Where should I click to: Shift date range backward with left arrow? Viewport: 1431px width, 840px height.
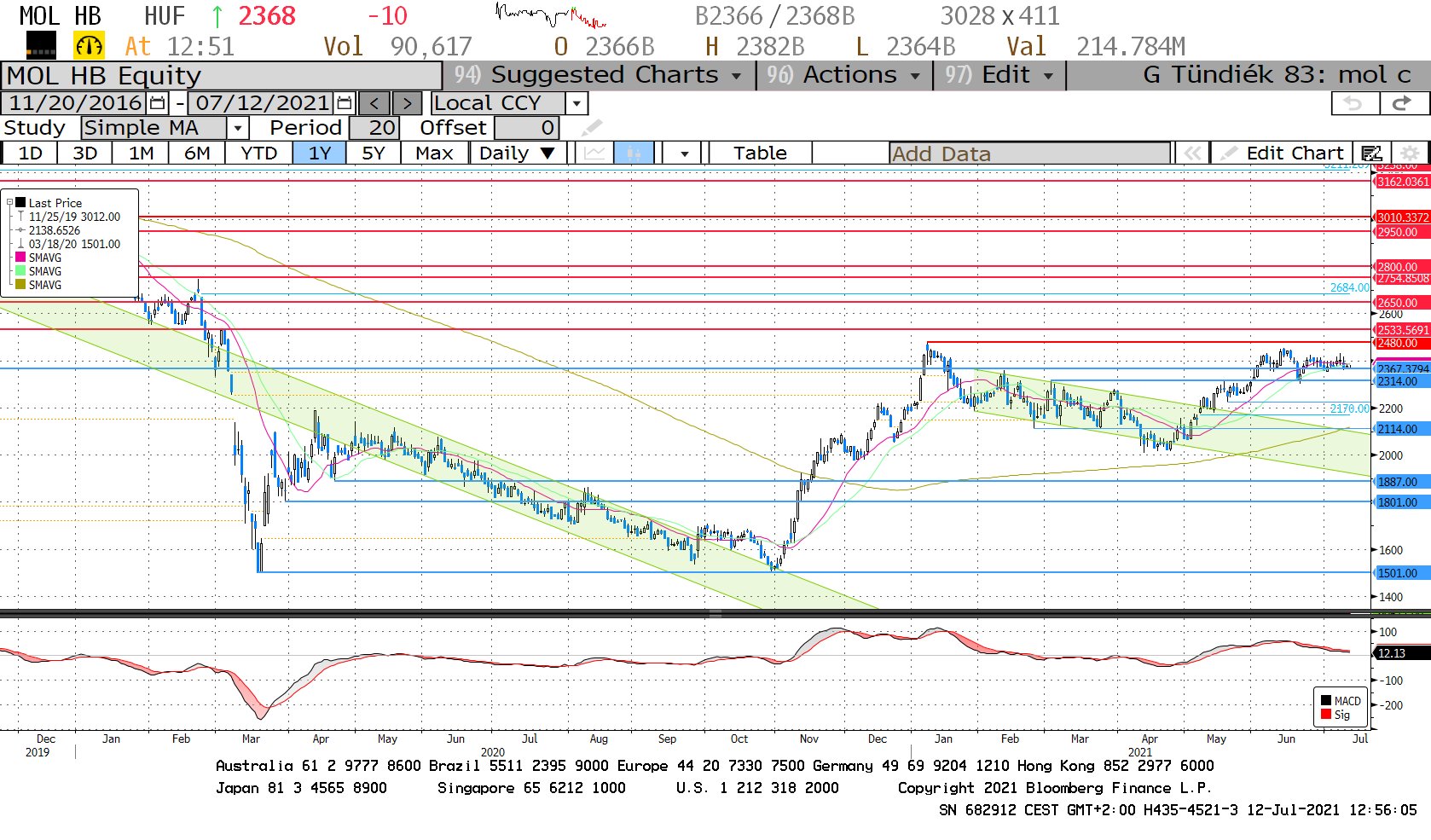374,103
